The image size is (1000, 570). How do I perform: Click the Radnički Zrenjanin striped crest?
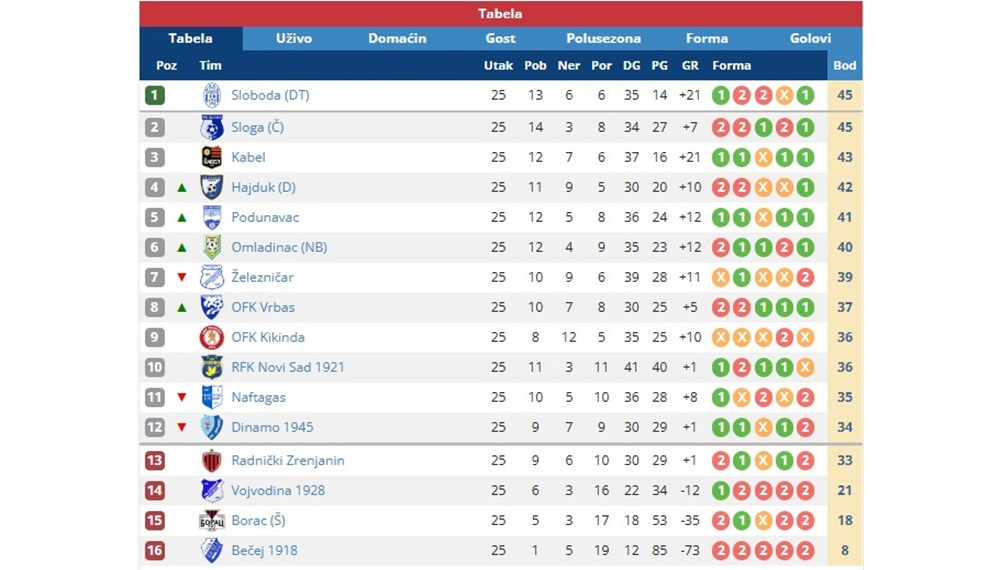pyautogui.click(x=212, y=460)
